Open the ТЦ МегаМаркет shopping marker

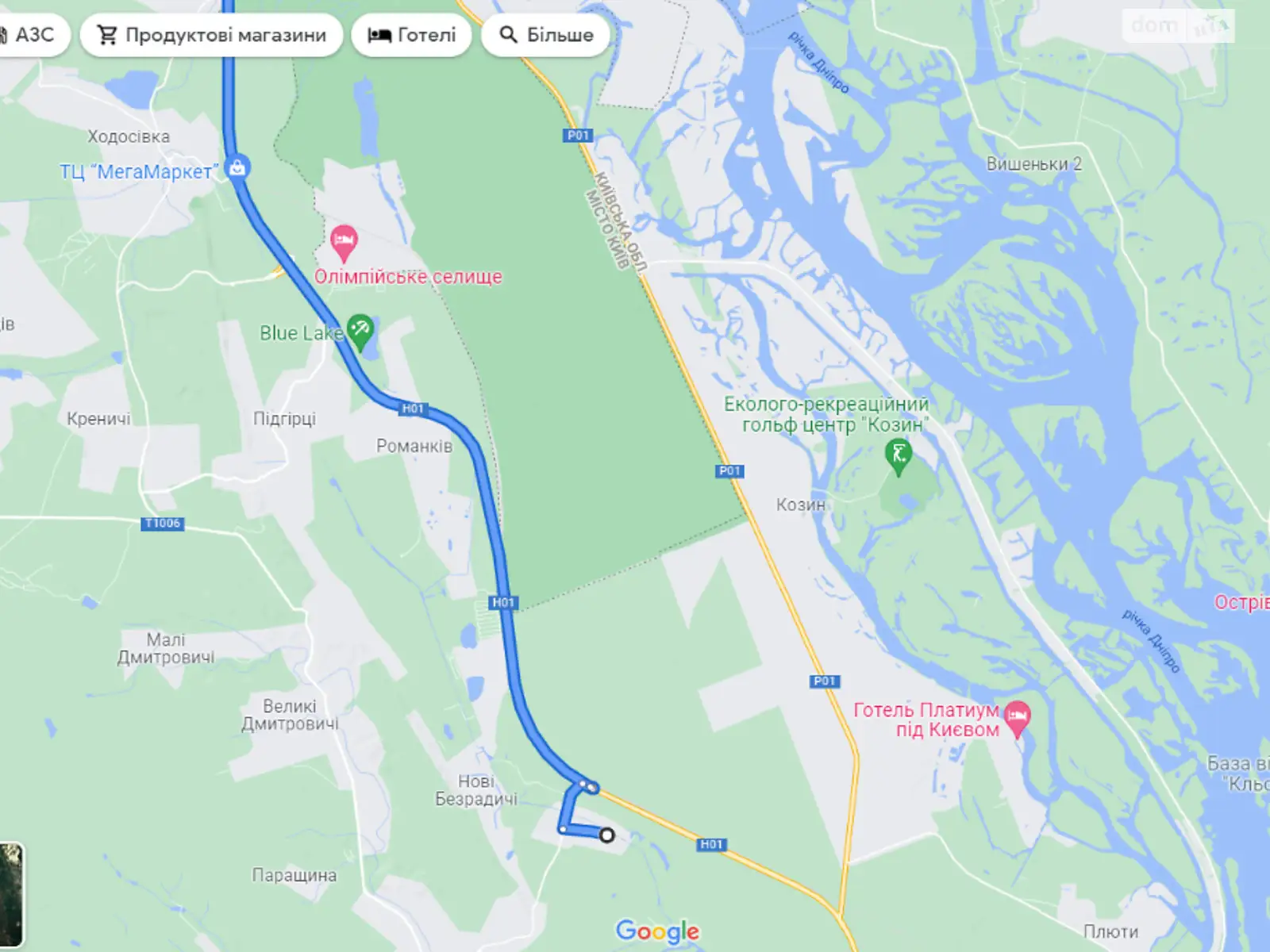(237, 168)
